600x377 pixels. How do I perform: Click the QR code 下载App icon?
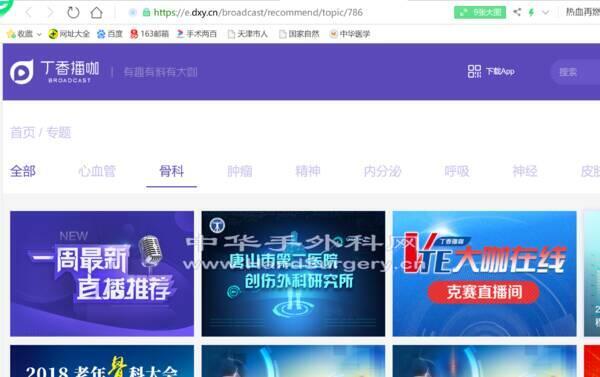coord(474,71)
